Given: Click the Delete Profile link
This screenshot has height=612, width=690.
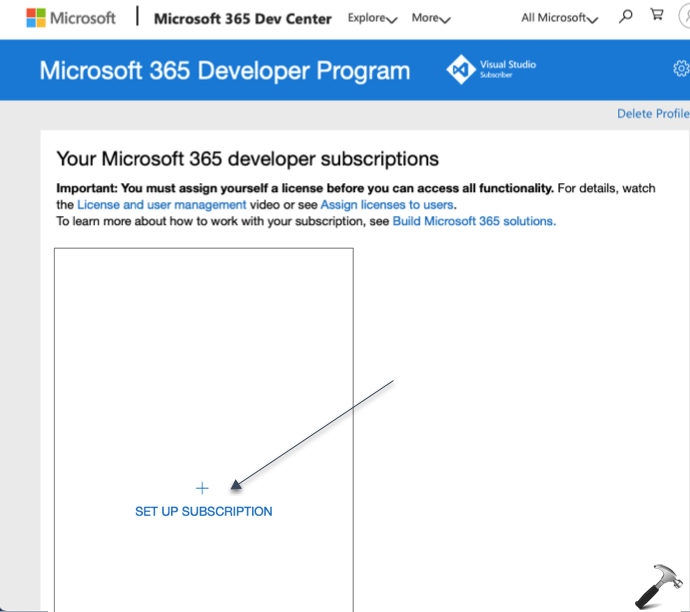Looking at the screenshot, I should click(x=653, y=114).
